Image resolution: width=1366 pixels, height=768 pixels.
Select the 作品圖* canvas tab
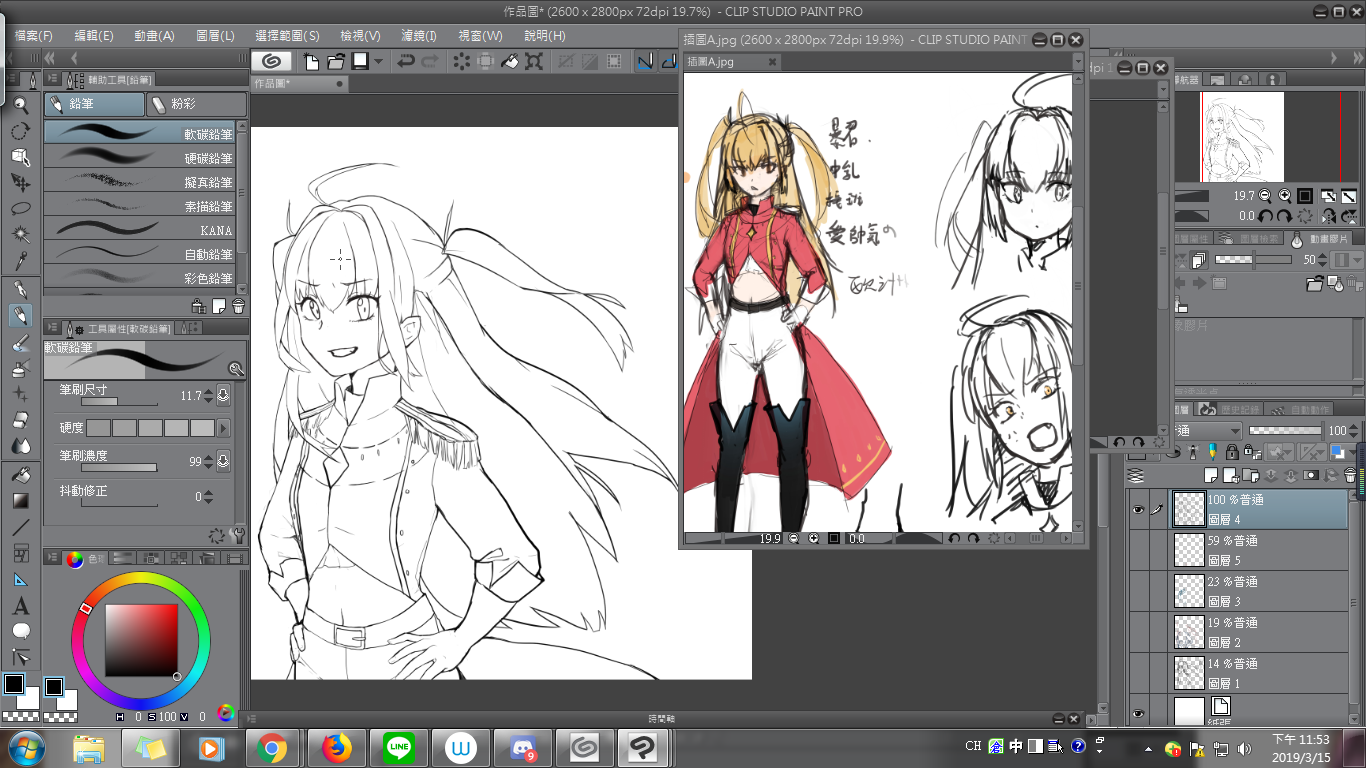pyautogui.click(x=298, y=83)
